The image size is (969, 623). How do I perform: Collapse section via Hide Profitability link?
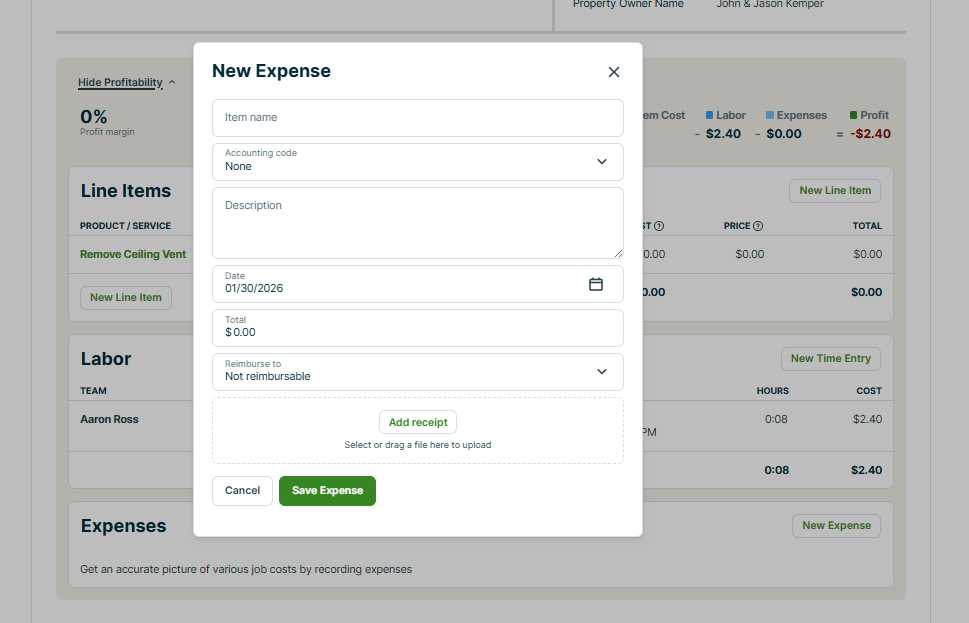[120, 83]
